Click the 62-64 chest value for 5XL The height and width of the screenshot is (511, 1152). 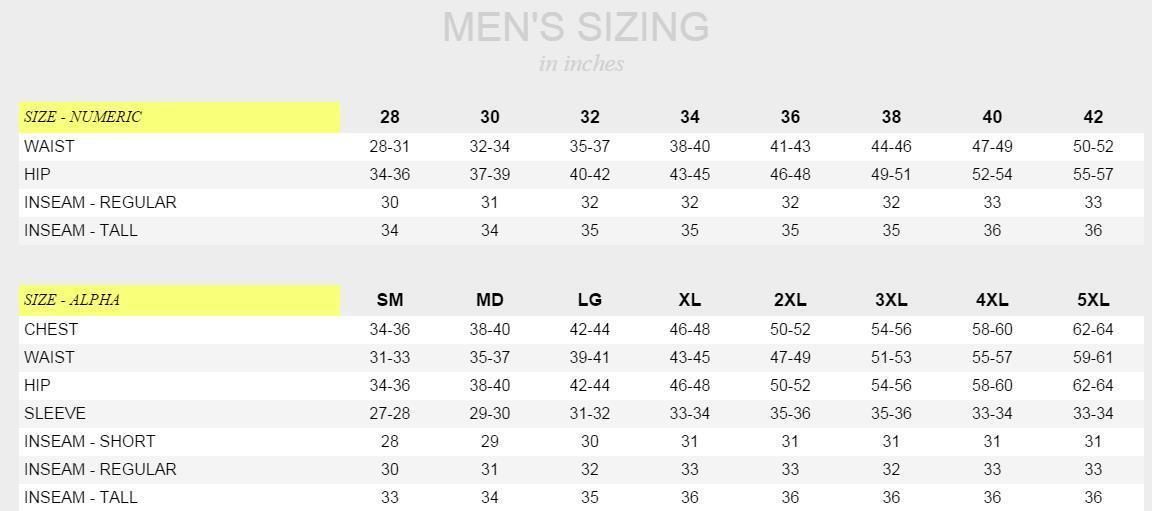coord(1092,330)
